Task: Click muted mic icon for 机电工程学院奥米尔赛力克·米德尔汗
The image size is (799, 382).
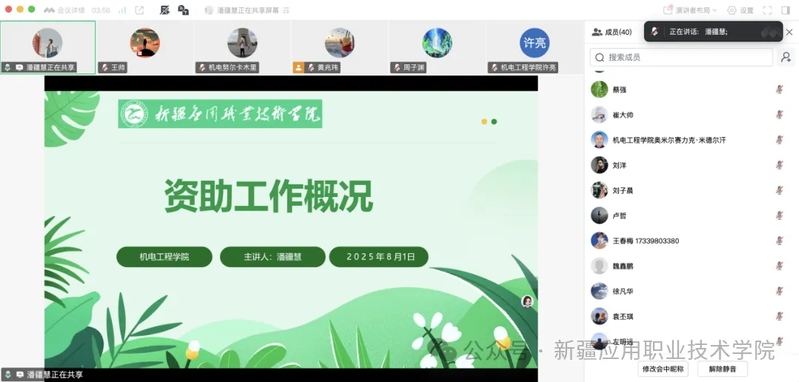Action: [x=779, y=140]
